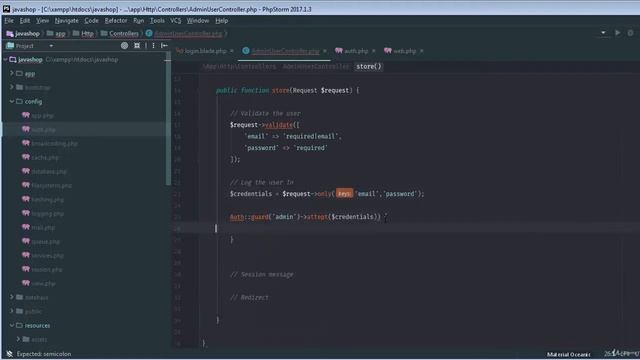The image size is (640, 360).
Task: Open the View menu
Action: coord(42,20)
